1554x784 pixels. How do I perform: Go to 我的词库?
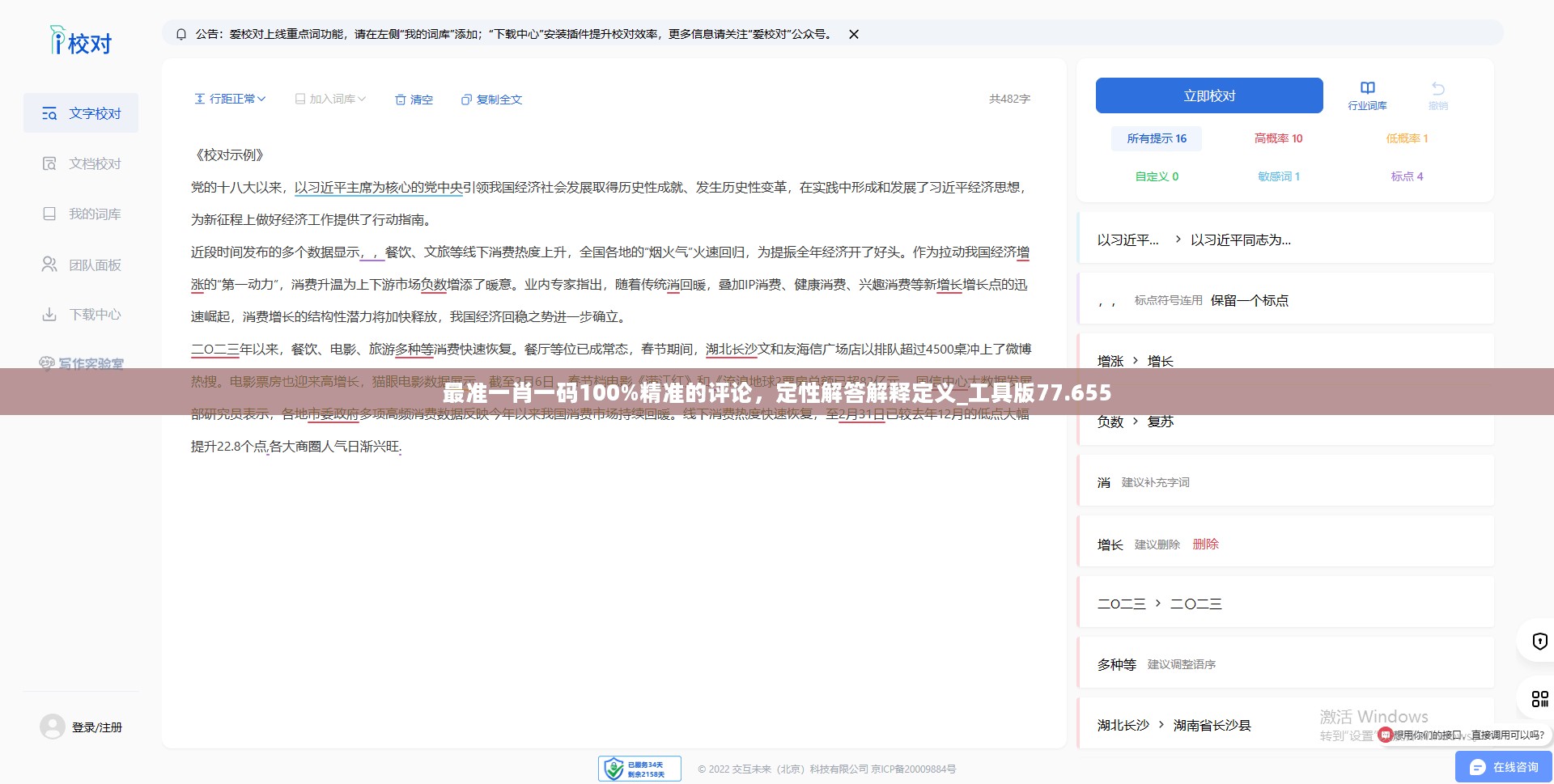pos(81,214)
